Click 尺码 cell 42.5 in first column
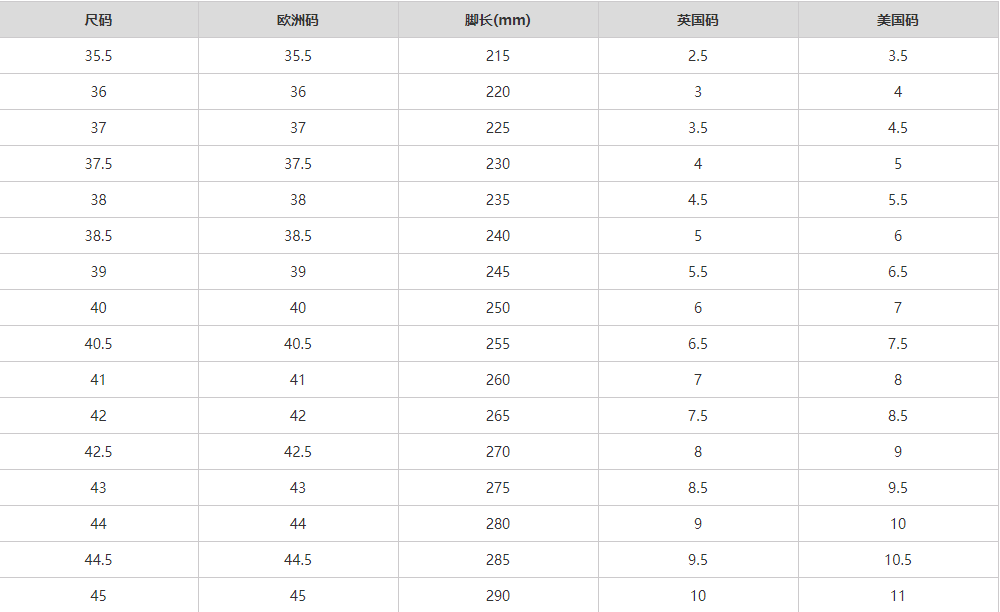The height and width of the screenshot is (612, 1000). (x=98, y=452)
